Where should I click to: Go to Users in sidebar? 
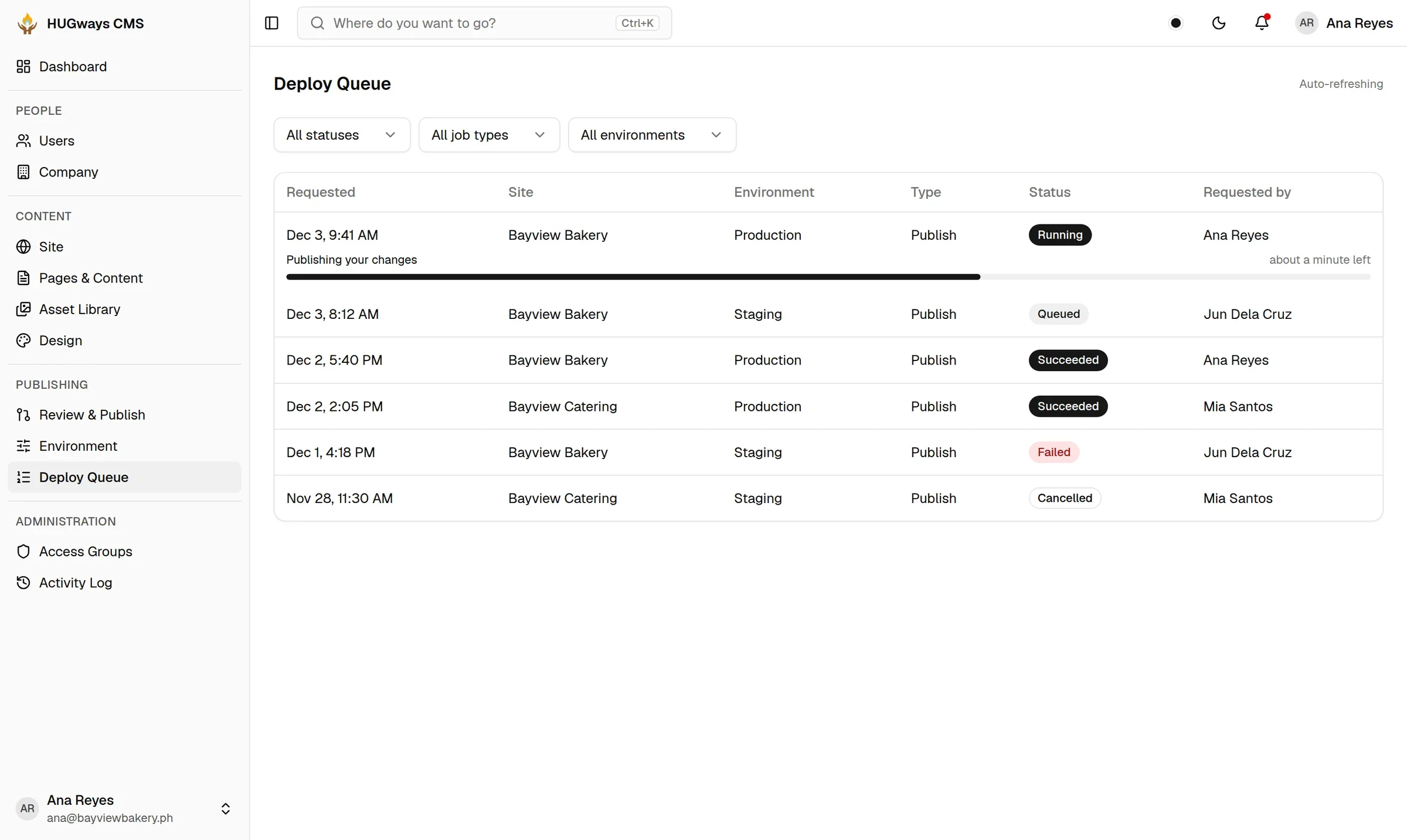[124, 141]
